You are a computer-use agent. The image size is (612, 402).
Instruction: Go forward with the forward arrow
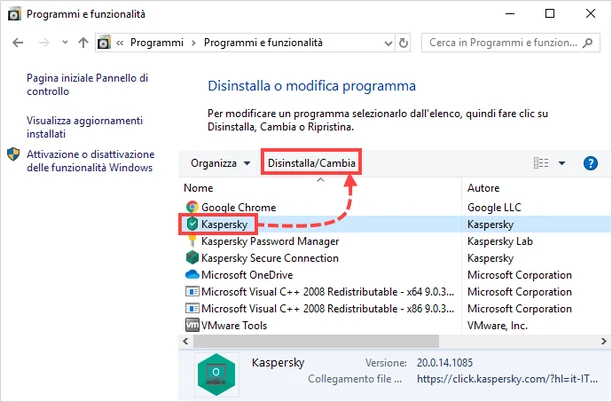(44, 43)
